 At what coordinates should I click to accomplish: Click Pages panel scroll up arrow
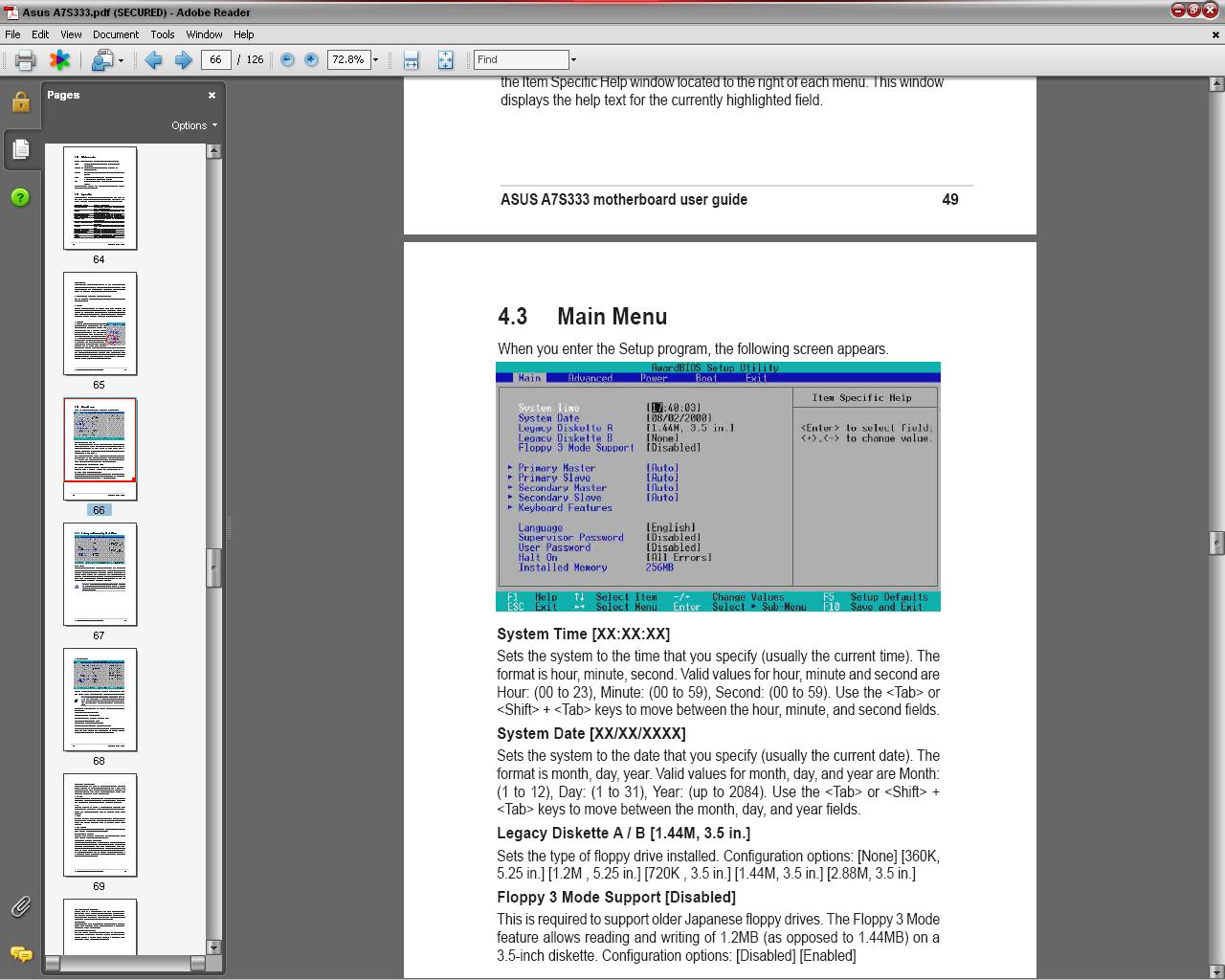click(x=214, y=151)
